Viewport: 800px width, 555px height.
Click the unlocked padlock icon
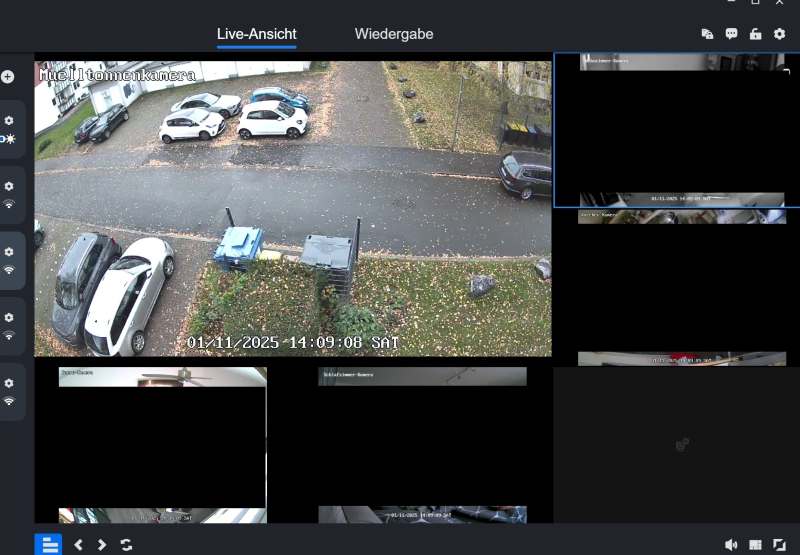pyautogui.click(x=755, y=34)
